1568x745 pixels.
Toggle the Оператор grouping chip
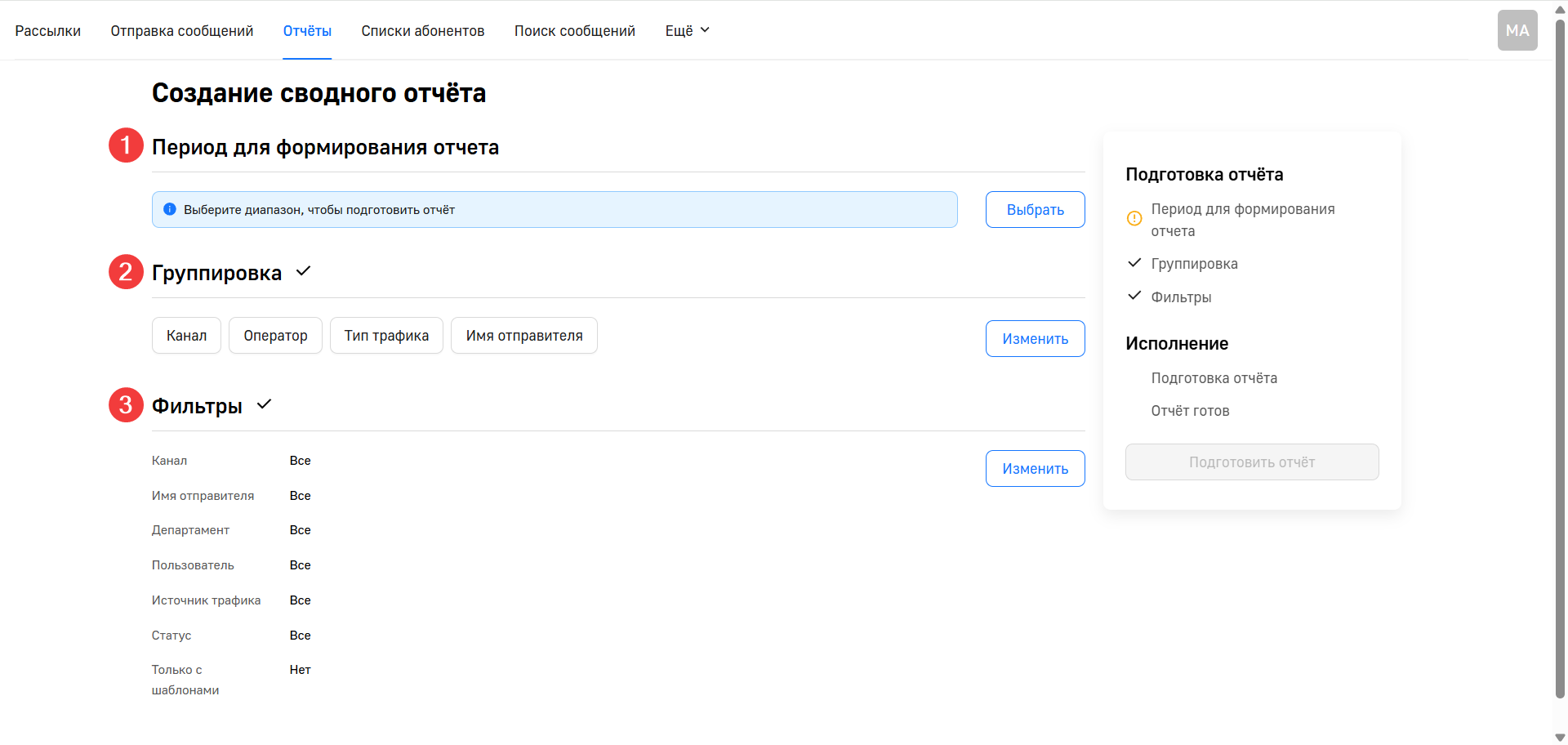[x=275, y=336]
